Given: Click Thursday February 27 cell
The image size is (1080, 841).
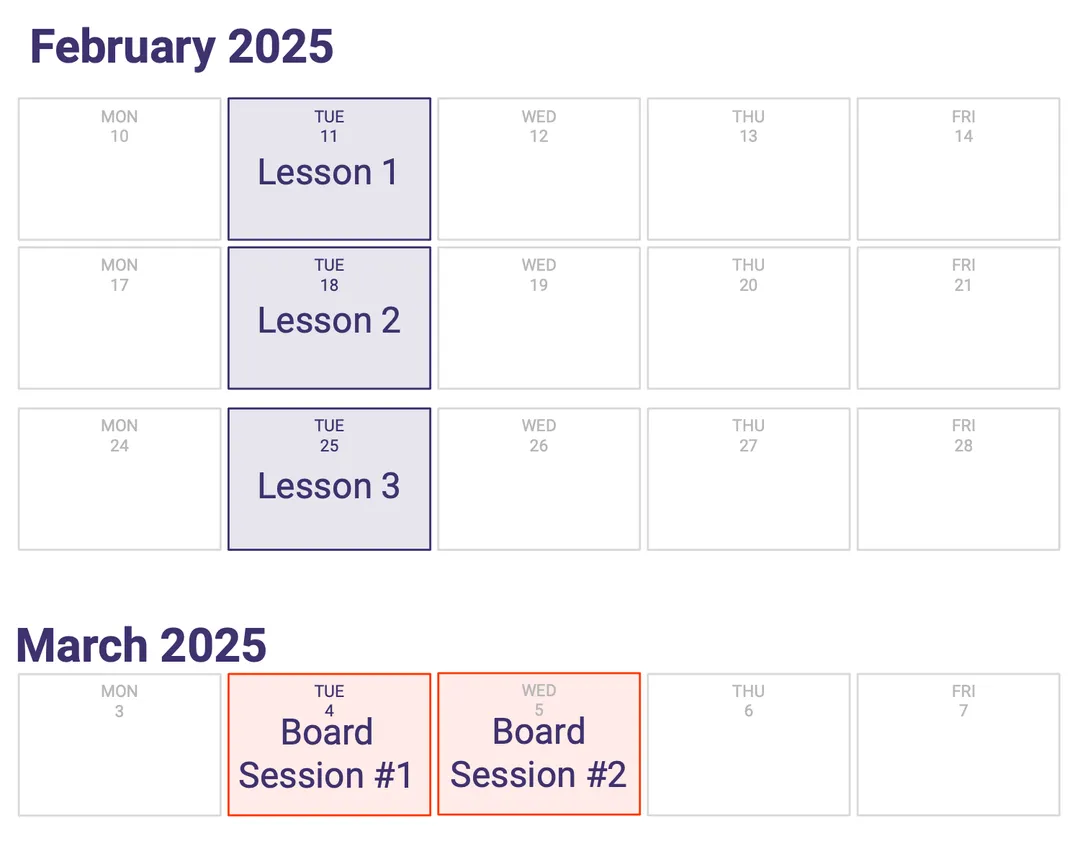Looking at the screenshot, I should (x=749, y=479).
